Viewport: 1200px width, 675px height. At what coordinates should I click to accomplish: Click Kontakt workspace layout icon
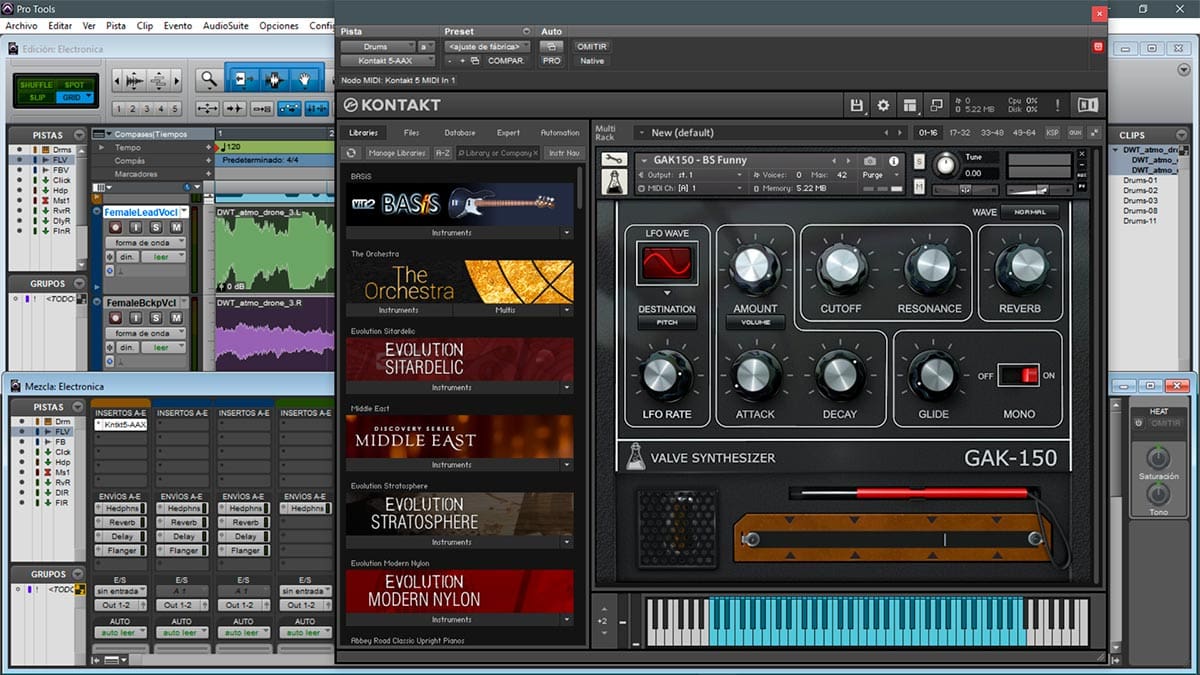pos(909,105)
